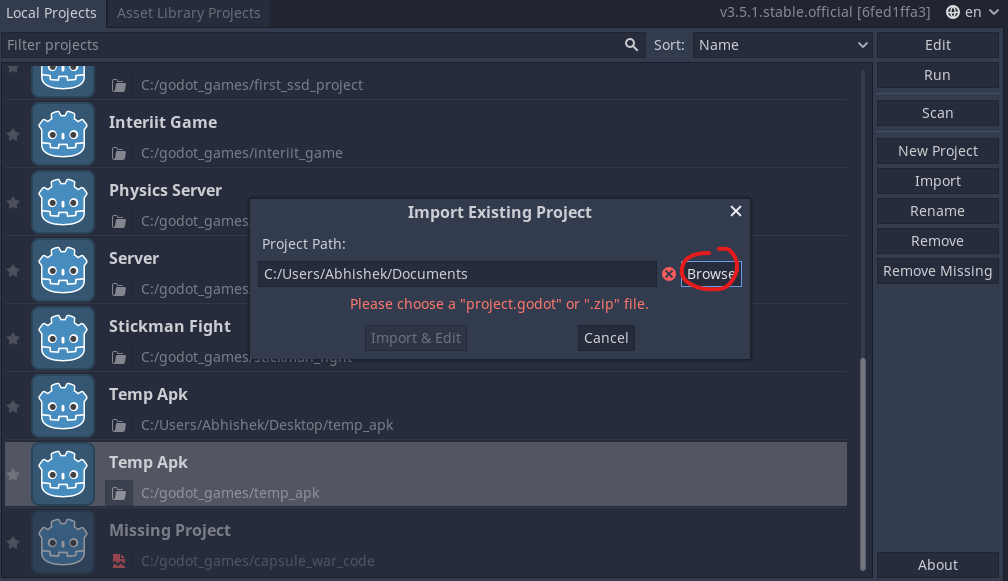This screenshot has height=581, width=1008.
Task: Favorite the Interiit Game project star
Action: coord(13,135)
